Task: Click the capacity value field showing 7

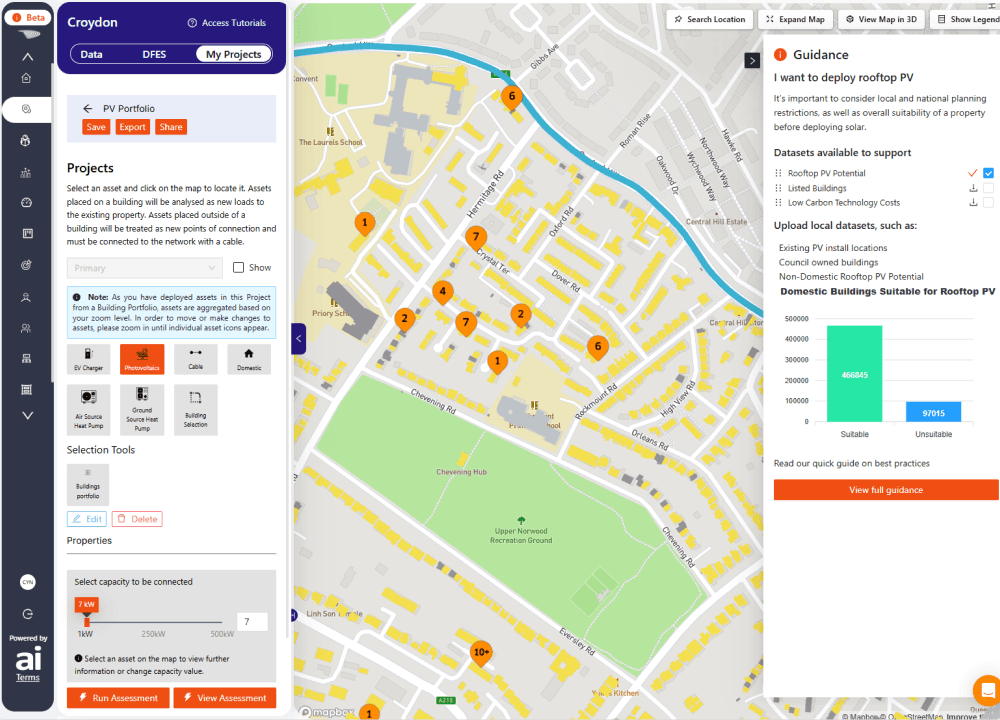Action: click(x=253, y=622)
